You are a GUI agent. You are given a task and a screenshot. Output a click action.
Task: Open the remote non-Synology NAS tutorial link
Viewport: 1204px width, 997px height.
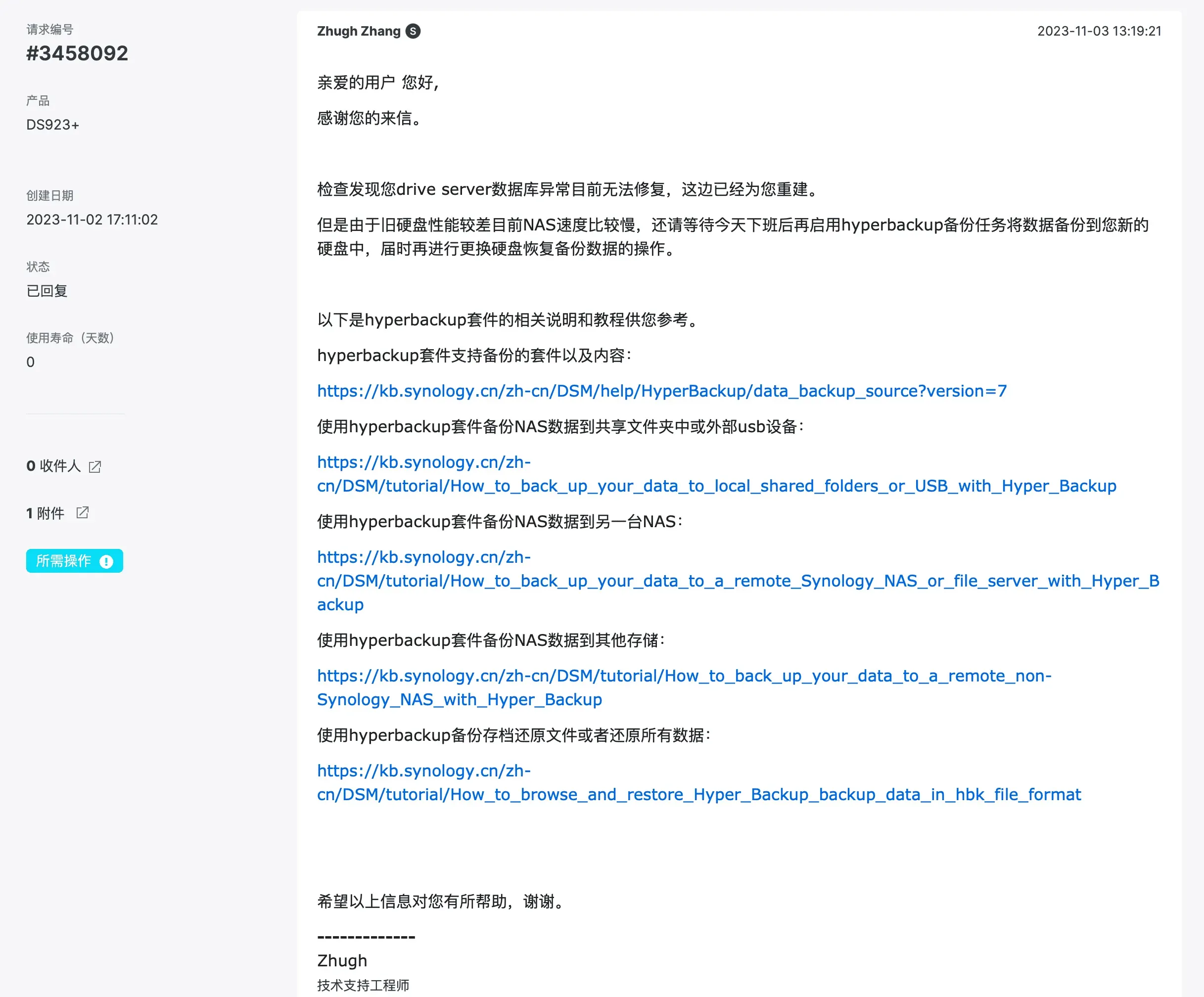[x=684, y=687]
